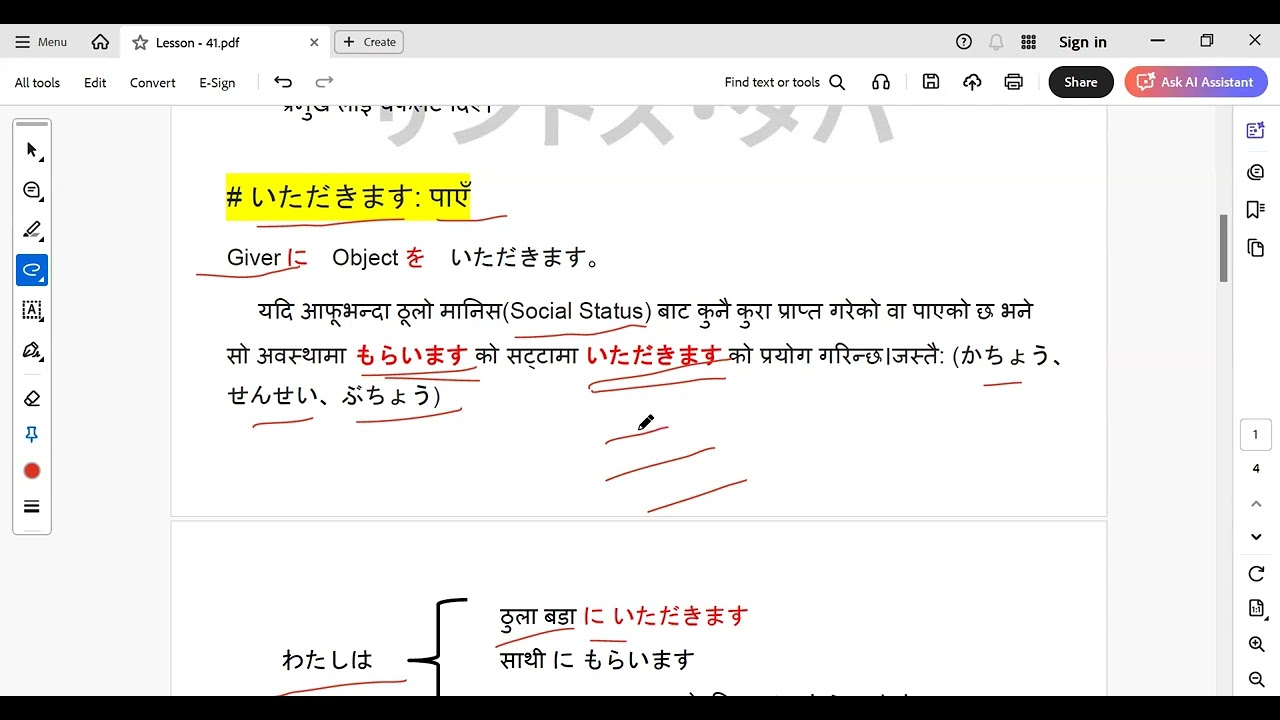Screen dimensions: 1280x720
Task: Open the Convert menu
Action: tap(152, 83)
